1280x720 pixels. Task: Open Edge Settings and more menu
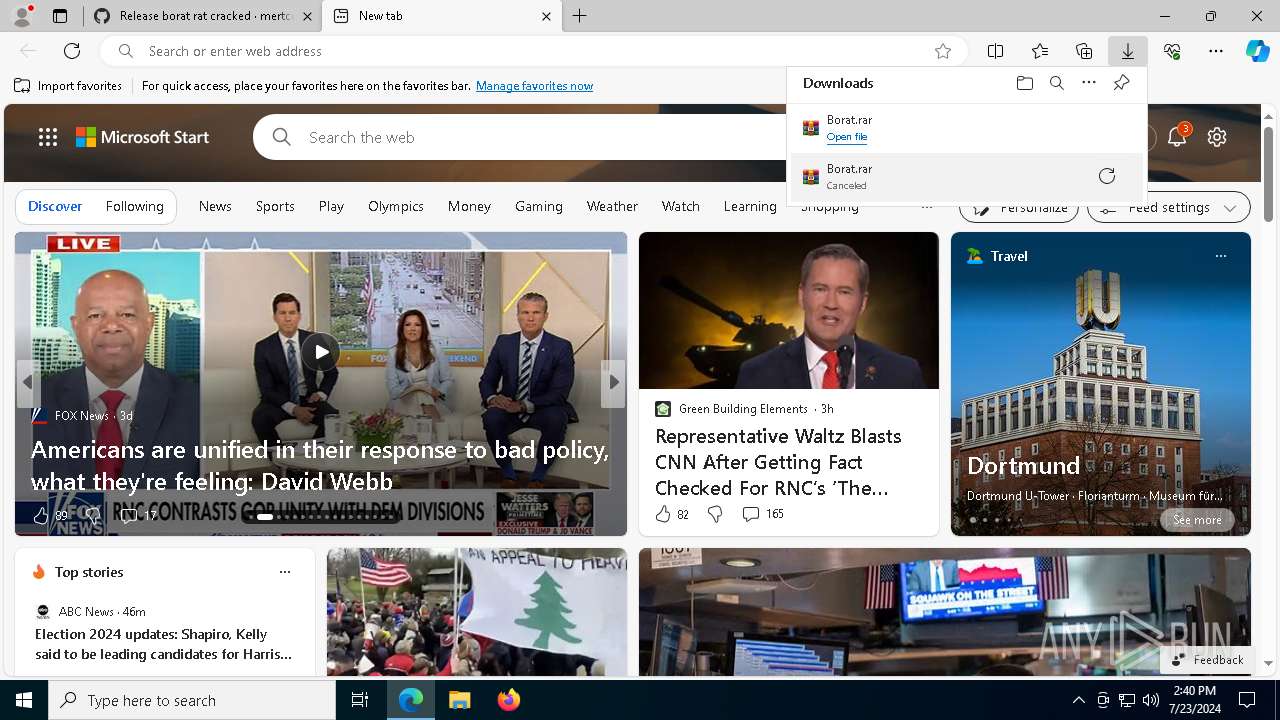(x=1216, y=51)
